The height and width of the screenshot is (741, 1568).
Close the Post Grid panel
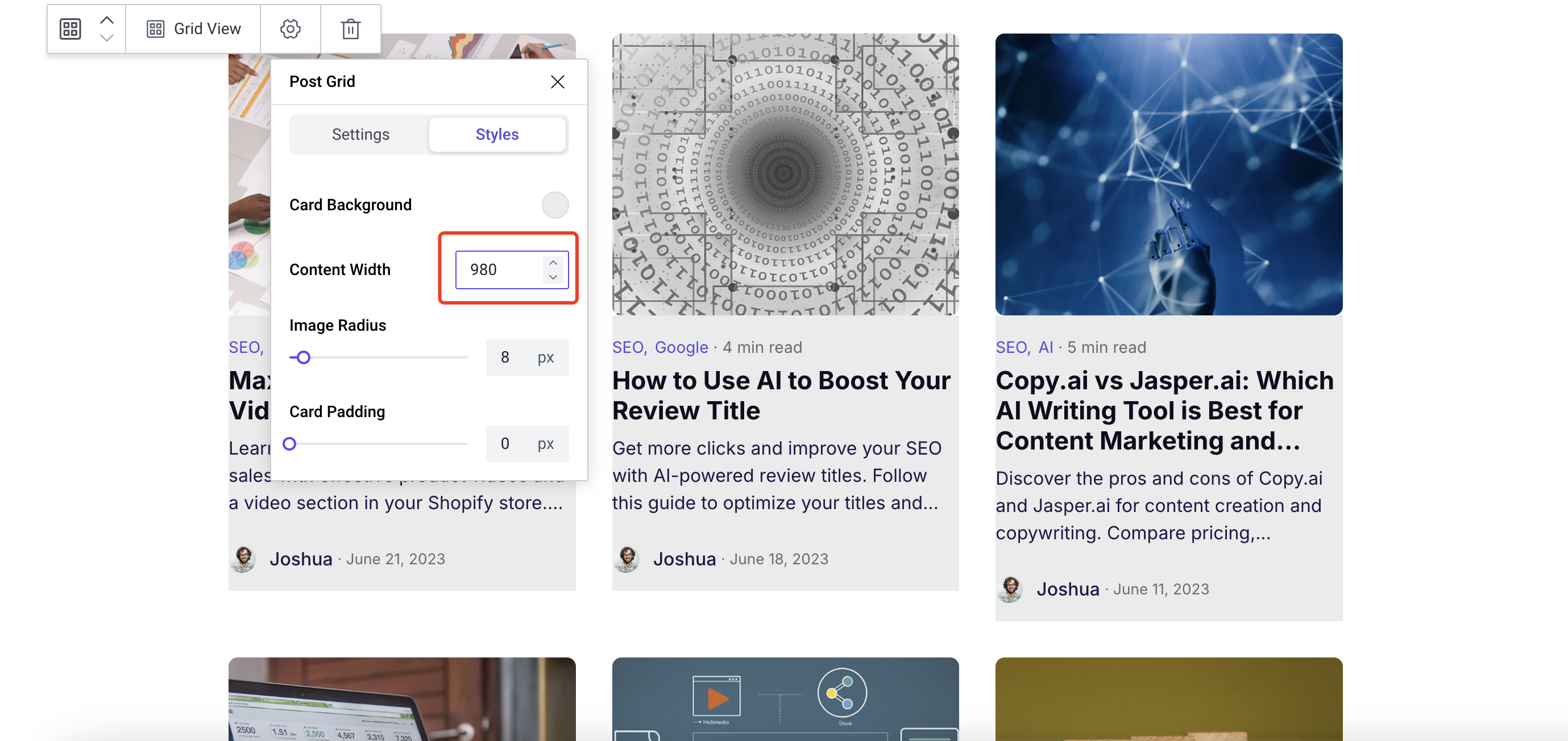pyautogui.click(x=557, y=81)
